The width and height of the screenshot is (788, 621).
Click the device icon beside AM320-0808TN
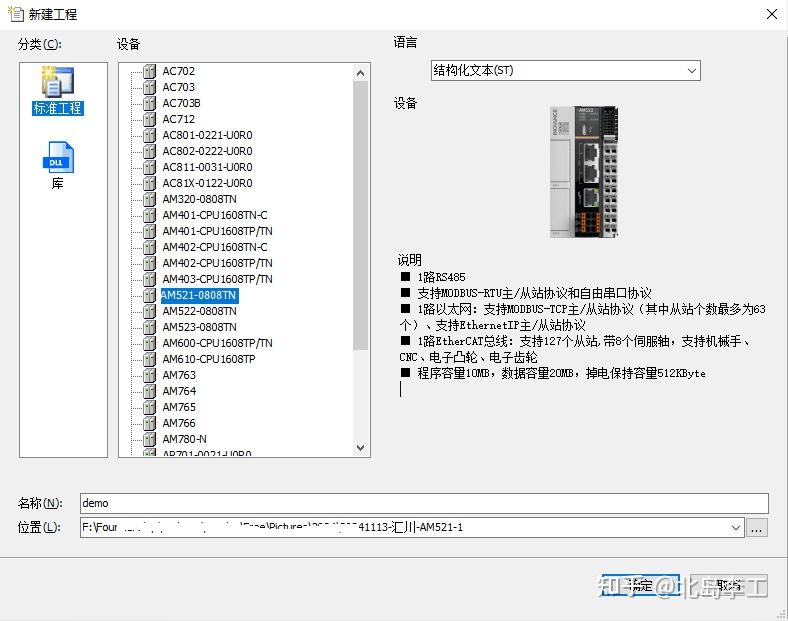tap(149, 199)
